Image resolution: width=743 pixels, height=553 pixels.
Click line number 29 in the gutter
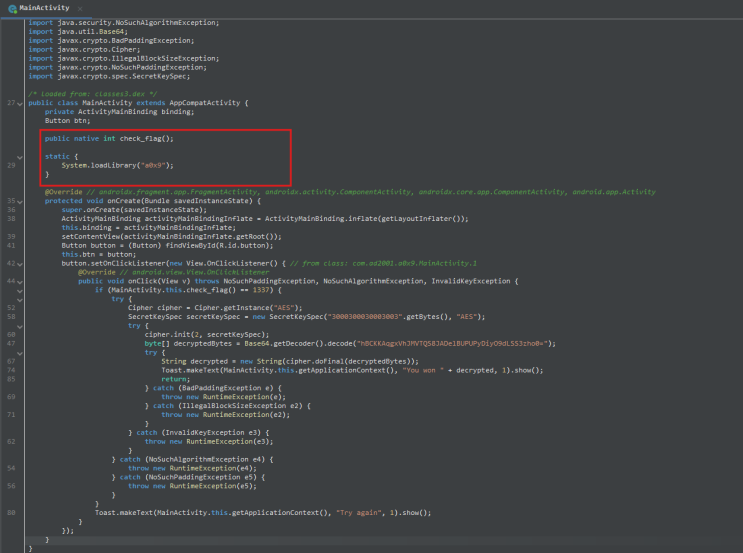(x=11, y=165)
